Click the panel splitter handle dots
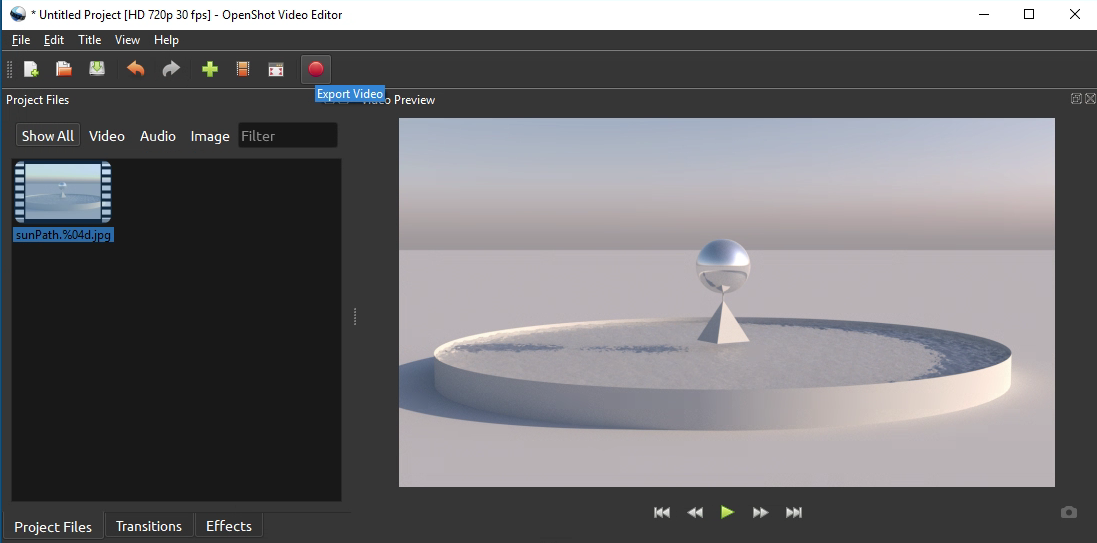The height and width of the screenshot is (543, 1097). click(x=355, y=316)
